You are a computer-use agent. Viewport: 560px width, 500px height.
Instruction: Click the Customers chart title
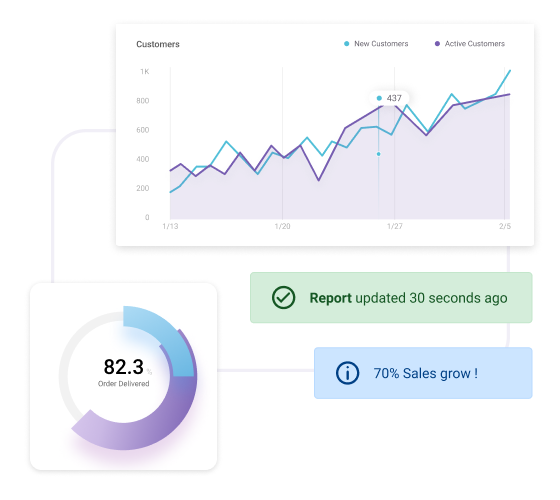pos(158,44)
